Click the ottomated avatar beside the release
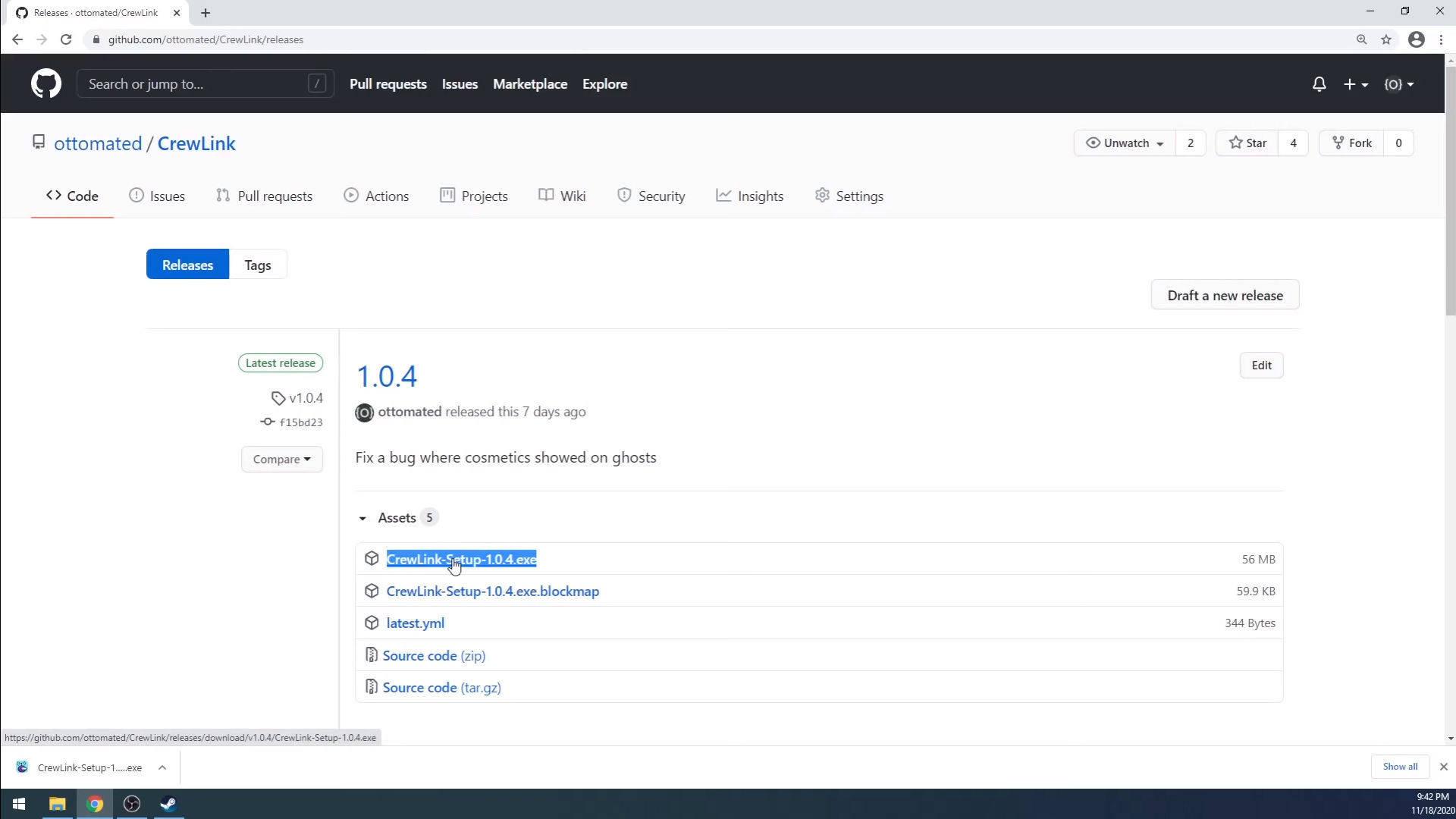This screenshot has width=1456, height=819. coord(364,413)
